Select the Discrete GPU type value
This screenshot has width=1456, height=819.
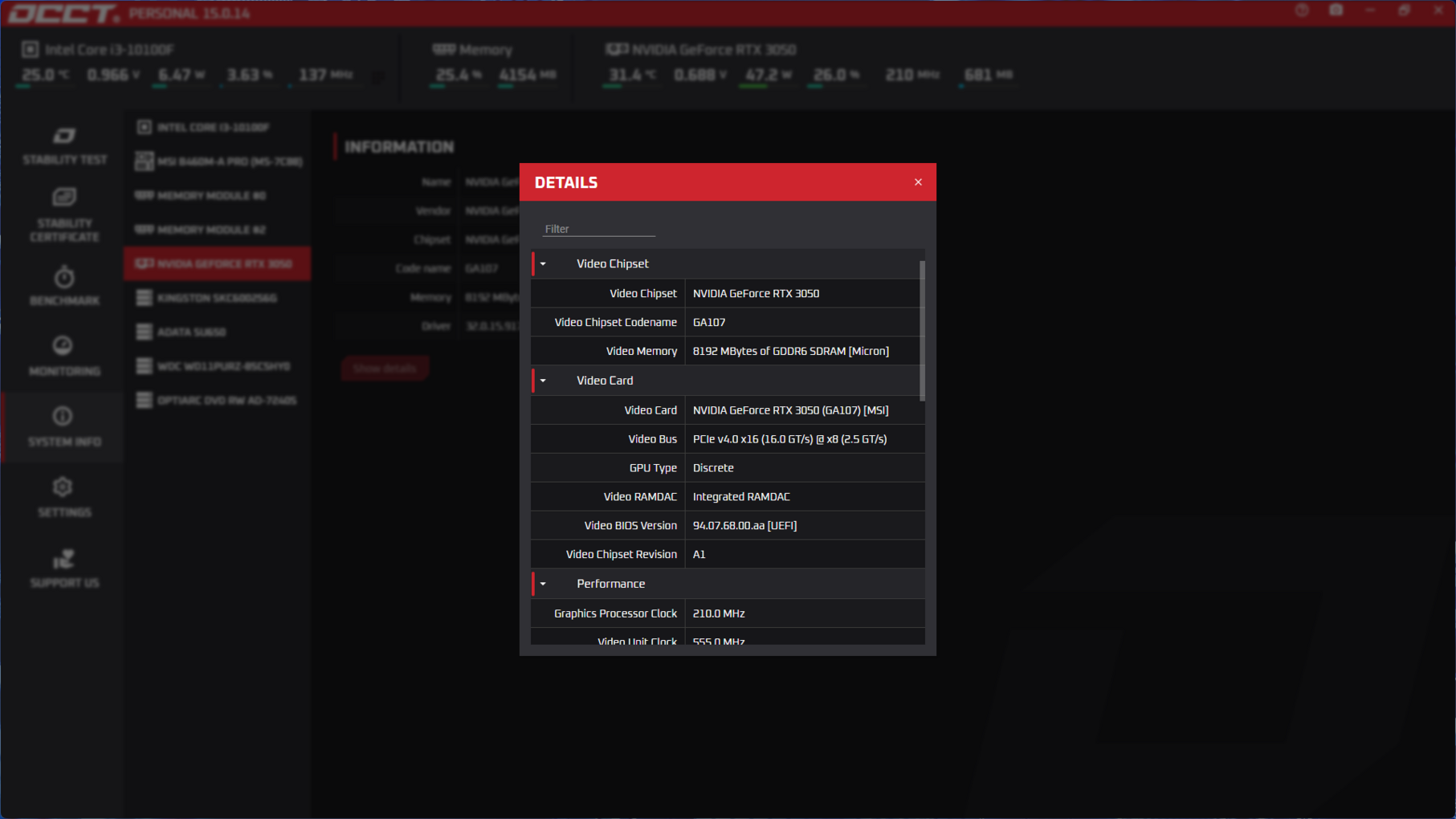point(713,468)
